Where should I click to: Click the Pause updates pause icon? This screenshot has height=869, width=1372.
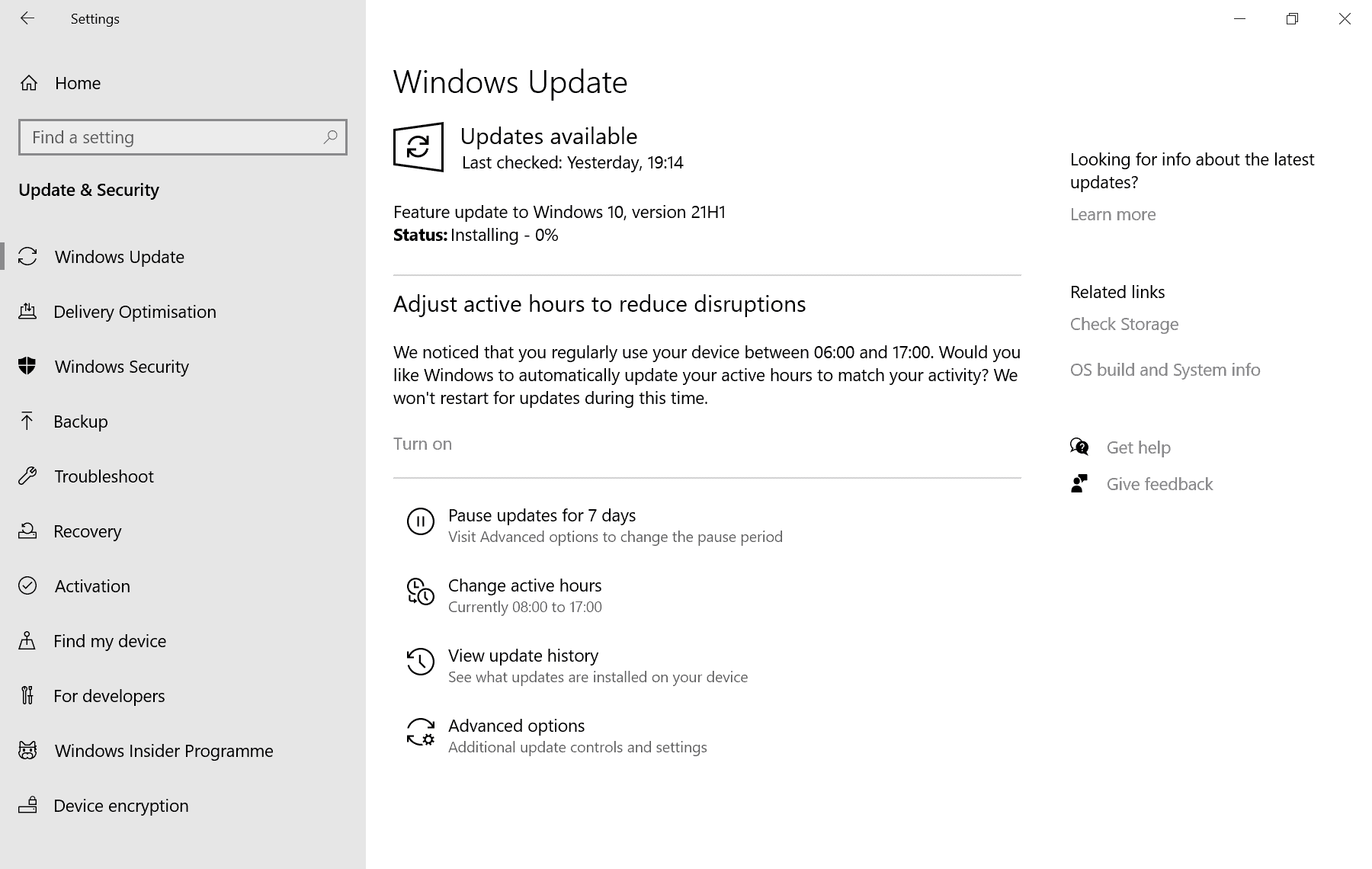point(420,522)
